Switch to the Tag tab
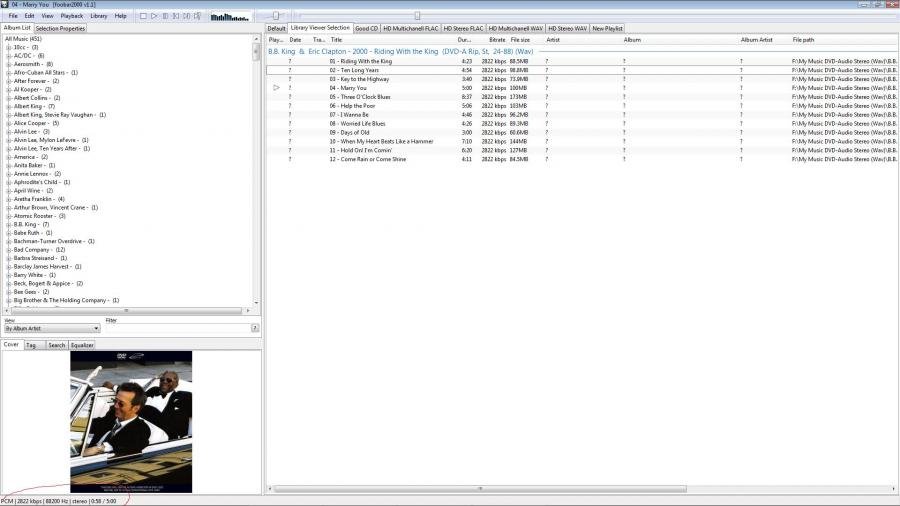The width and height of the screenshot is (900, 506). [32, 345]
